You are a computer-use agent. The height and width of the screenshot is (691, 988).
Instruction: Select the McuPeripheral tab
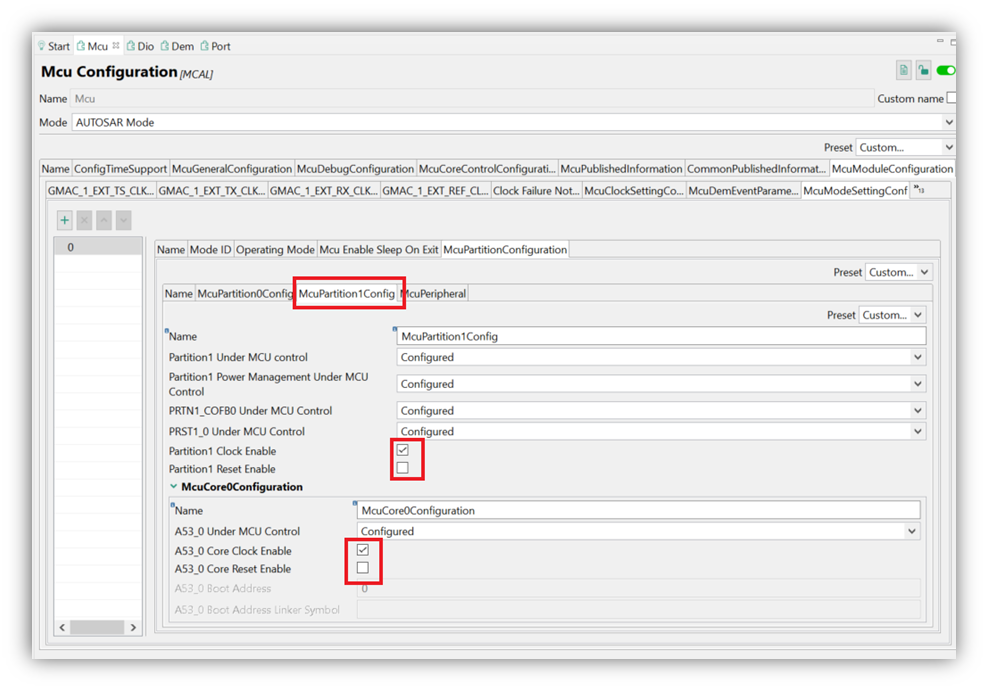tap(434, 294)
